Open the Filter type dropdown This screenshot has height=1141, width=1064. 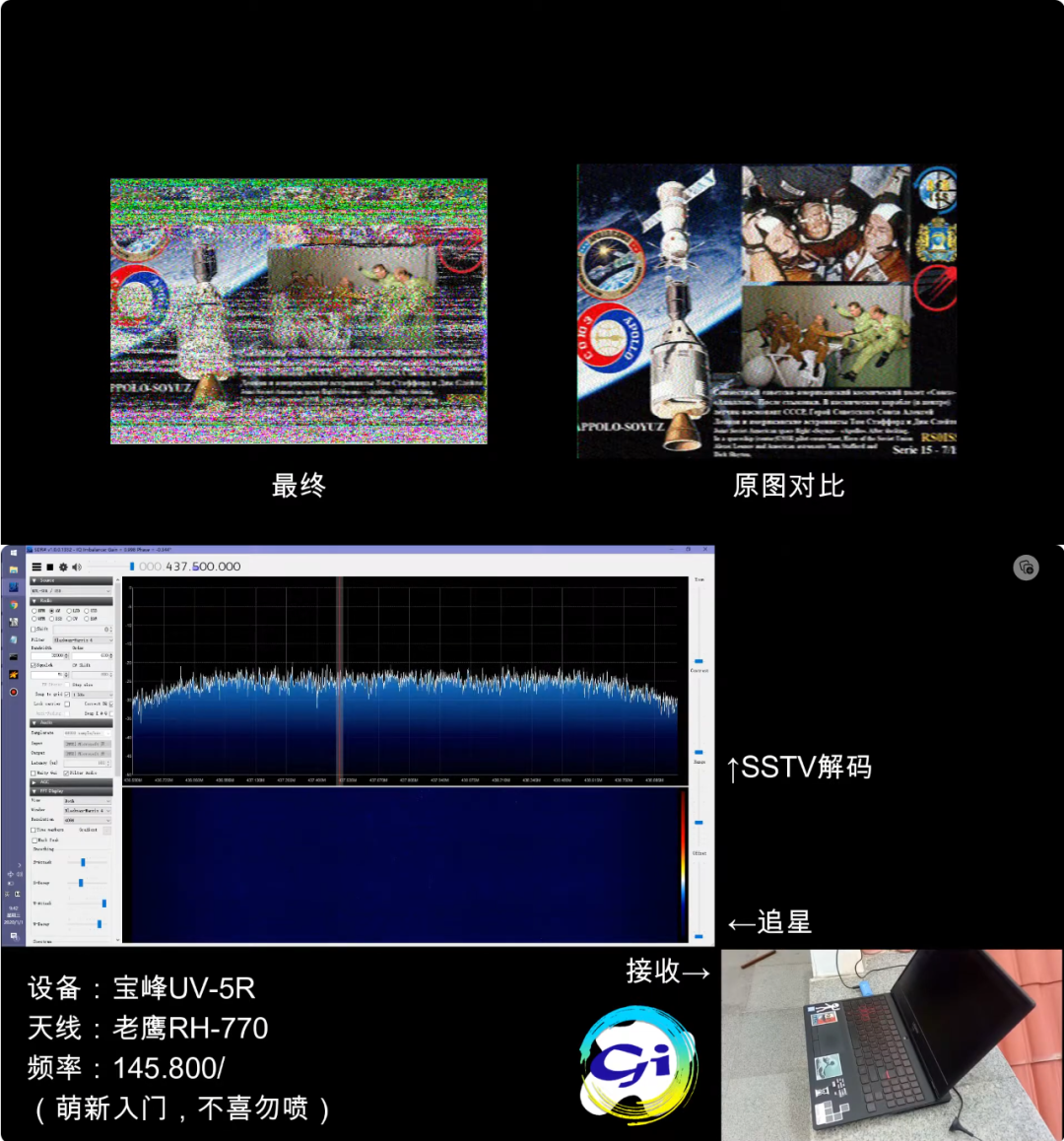pyautogui.click(x=83, y=640)
